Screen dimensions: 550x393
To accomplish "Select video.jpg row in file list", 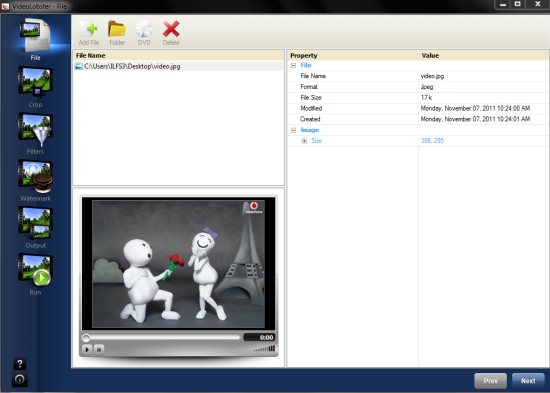I will pos(178,66).
